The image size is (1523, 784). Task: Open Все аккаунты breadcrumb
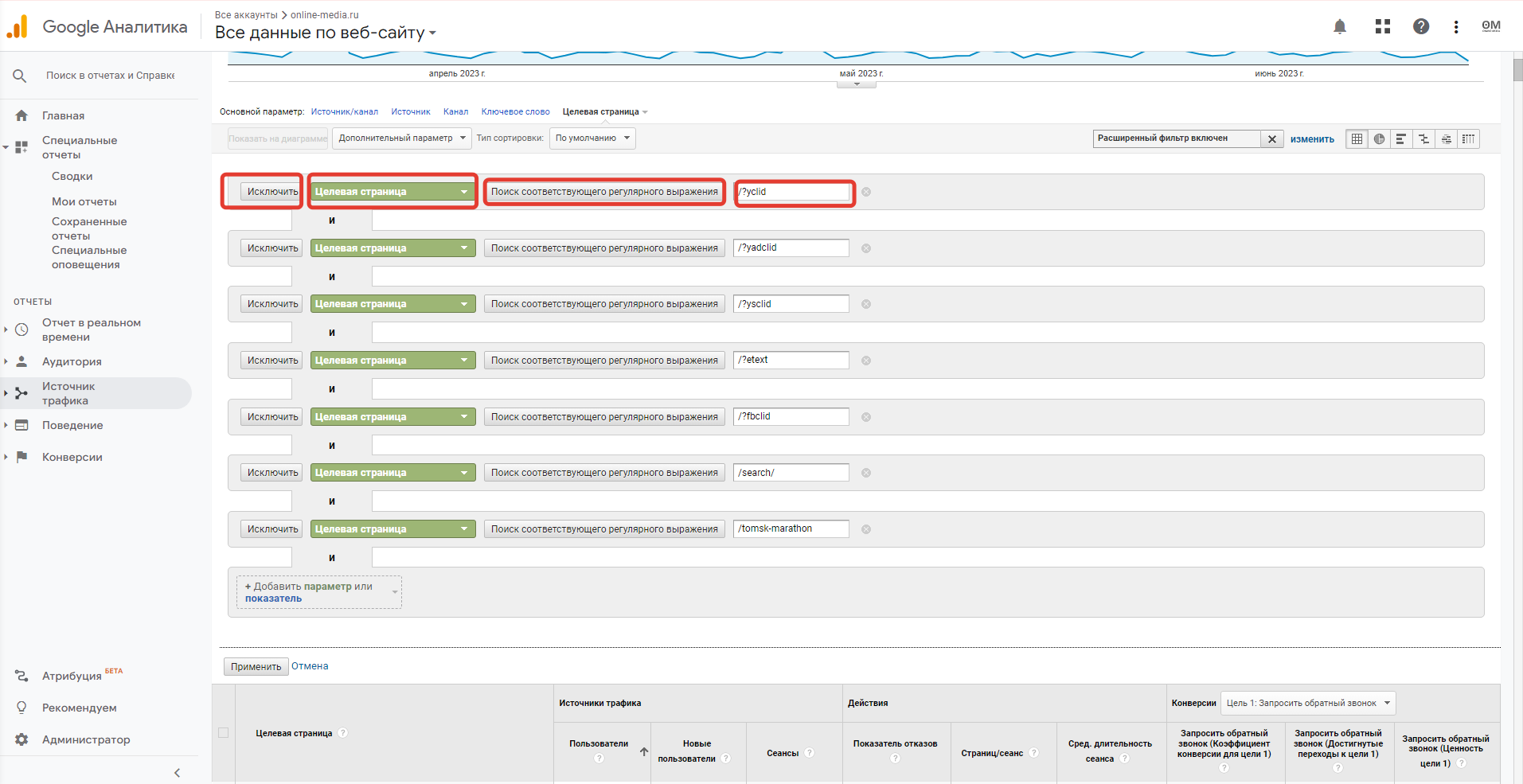(246, 15)
